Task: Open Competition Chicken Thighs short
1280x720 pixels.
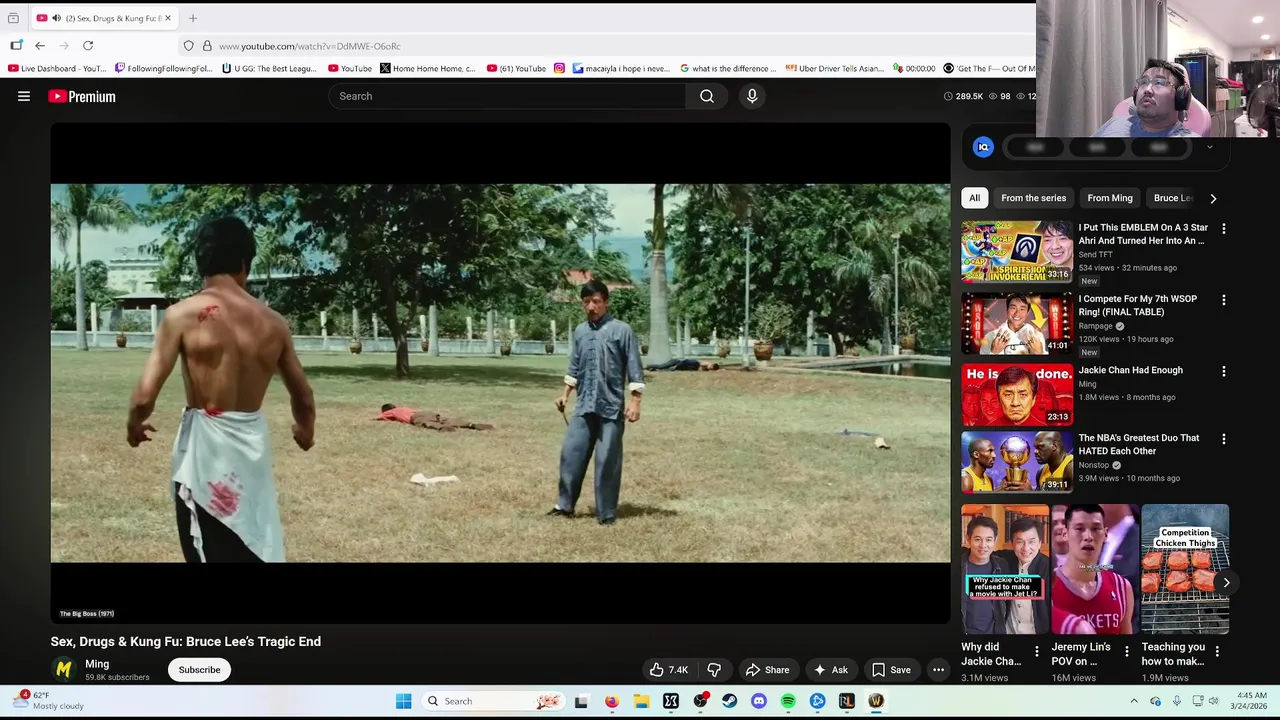Action: [1185, 569]
